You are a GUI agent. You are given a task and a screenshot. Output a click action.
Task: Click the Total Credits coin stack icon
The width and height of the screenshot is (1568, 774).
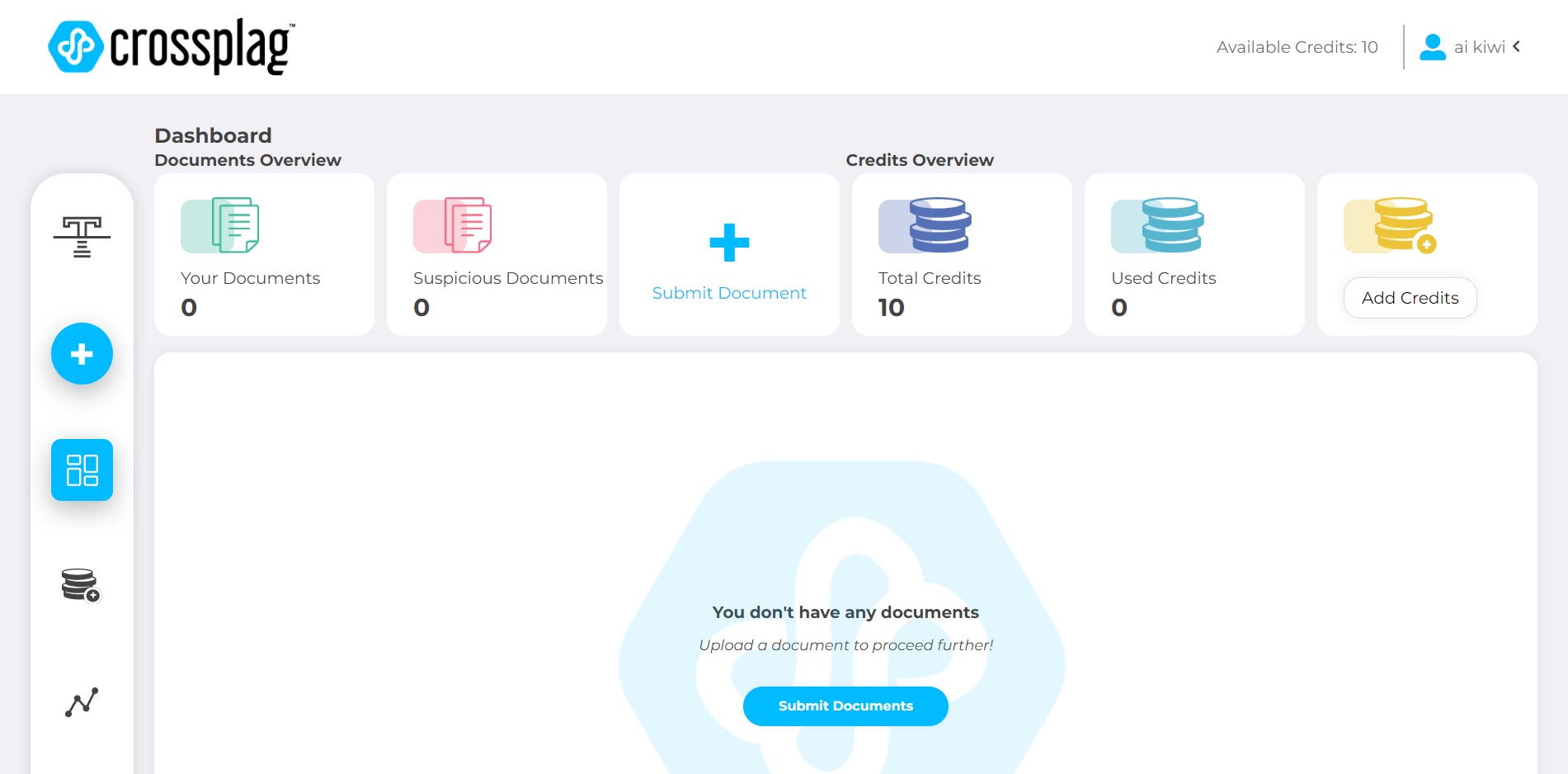click(925, 225)
